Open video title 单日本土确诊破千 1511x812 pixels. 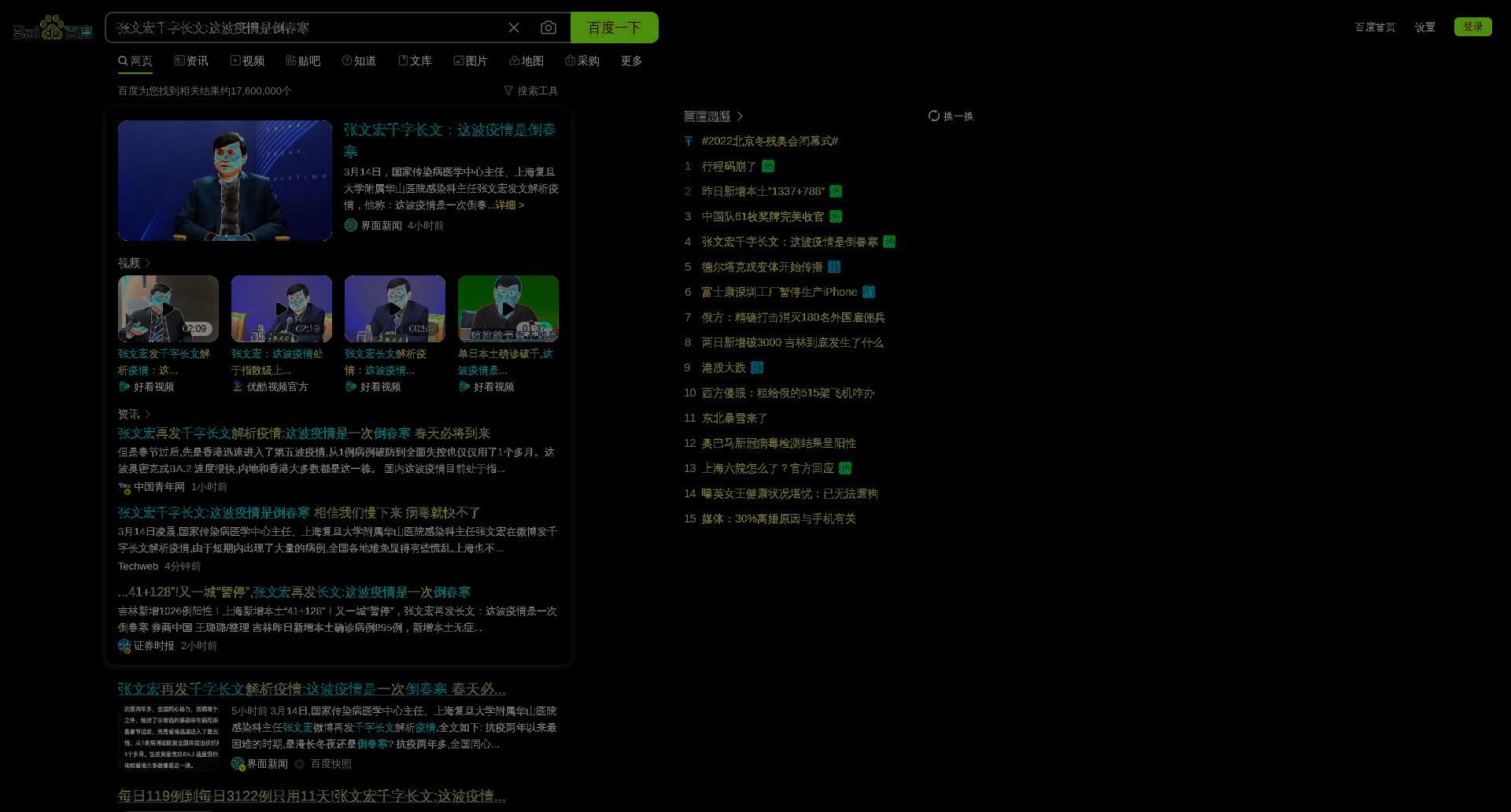[x=505, y=362]
